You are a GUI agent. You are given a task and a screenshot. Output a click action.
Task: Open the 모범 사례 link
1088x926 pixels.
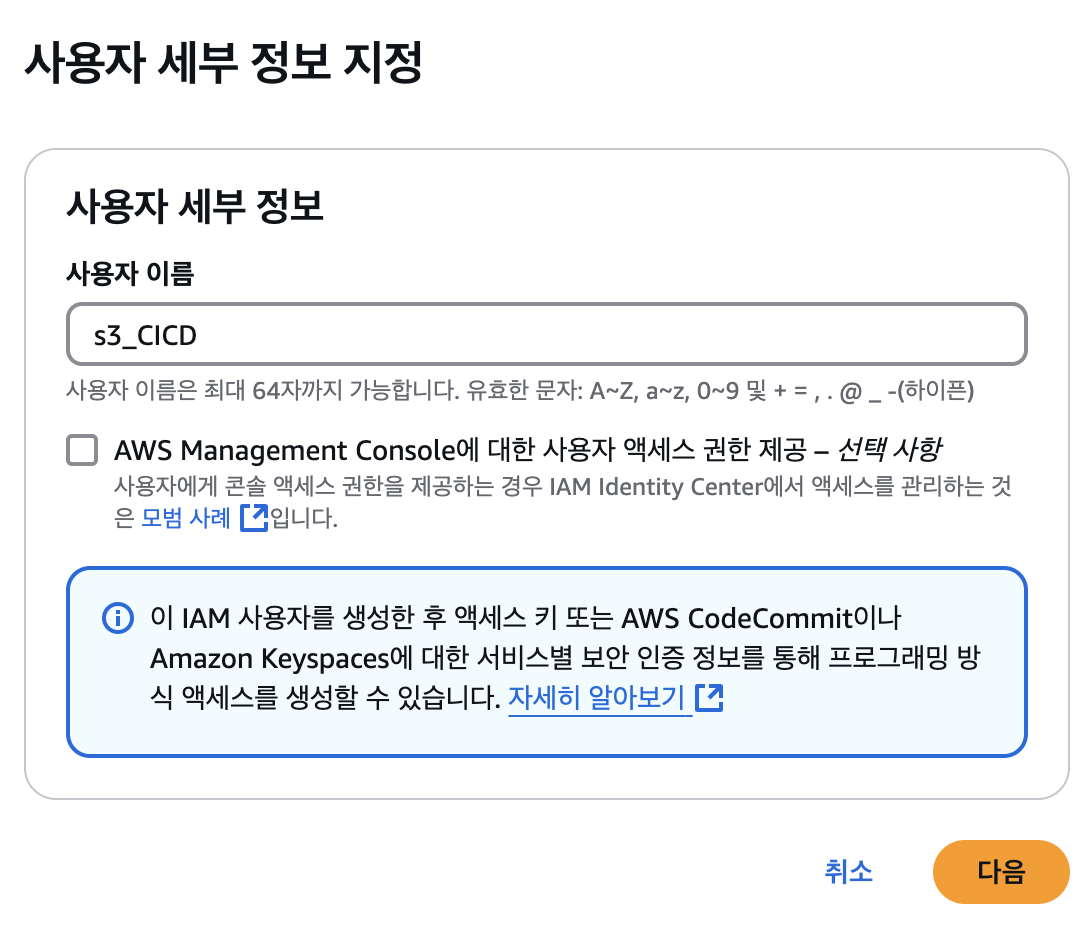pos(185,518)
